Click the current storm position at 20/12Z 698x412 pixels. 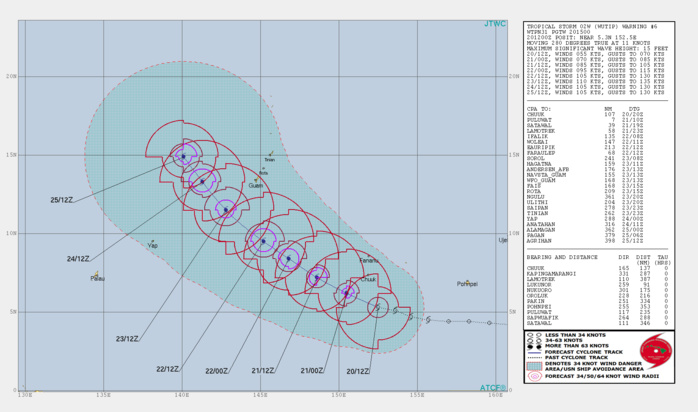(x=375, y=307)
